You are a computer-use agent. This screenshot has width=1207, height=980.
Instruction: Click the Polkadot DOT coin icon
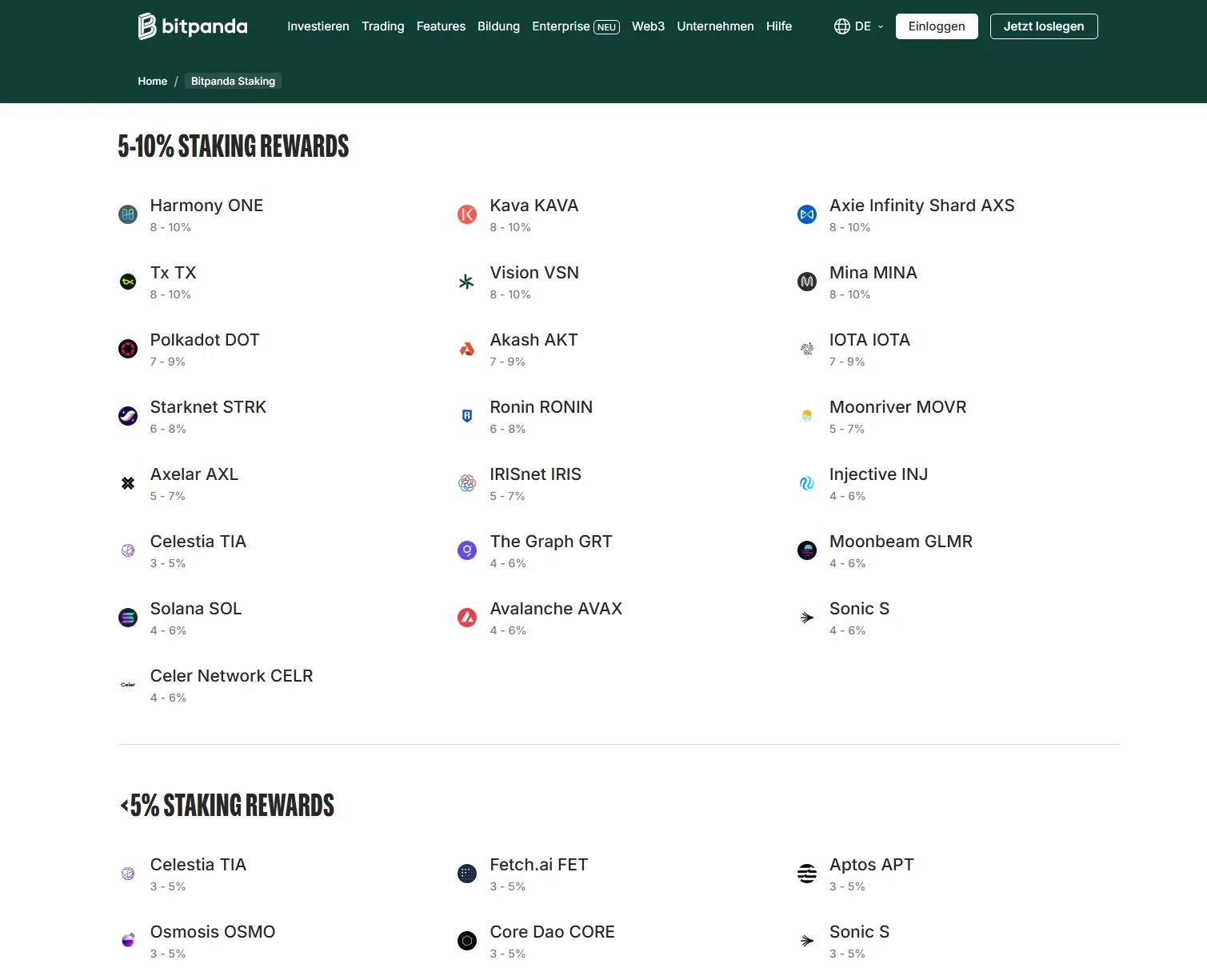coord(128,349)
